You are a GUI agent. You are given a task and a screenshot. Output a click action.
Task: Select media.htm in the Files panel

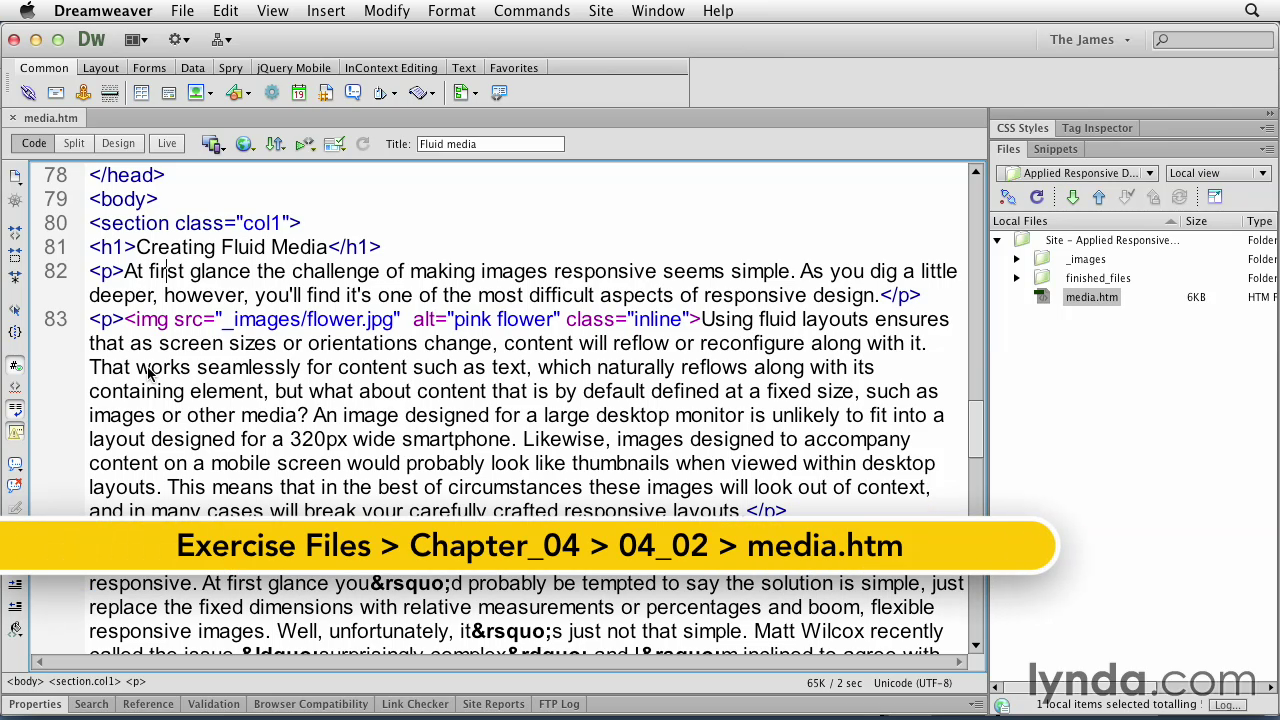point(1092,297)
